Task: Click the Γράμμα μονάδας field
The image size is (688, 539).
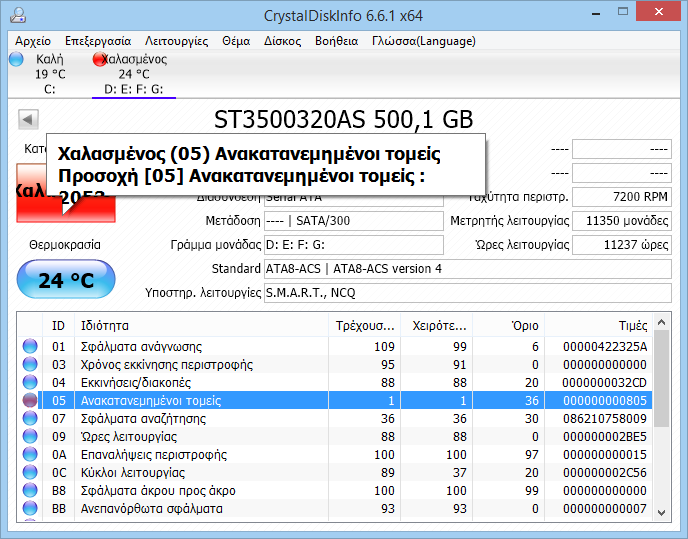Action: click(354, 245)
